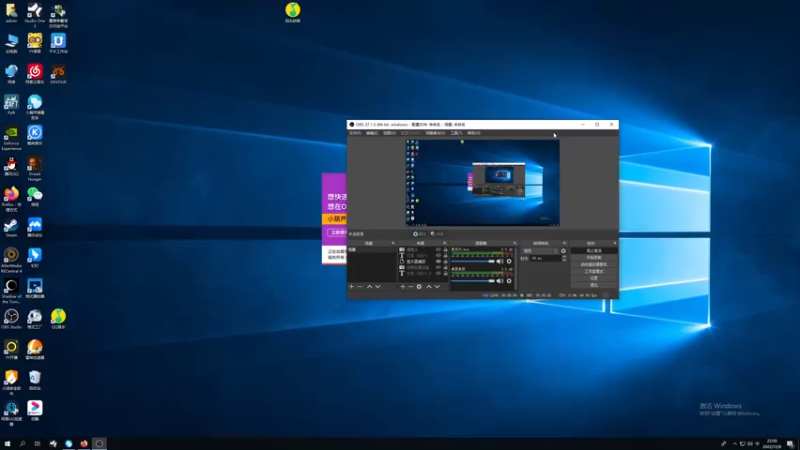
Task: Launch DEVOUR desktop shortcut
Action: point(58,74)
